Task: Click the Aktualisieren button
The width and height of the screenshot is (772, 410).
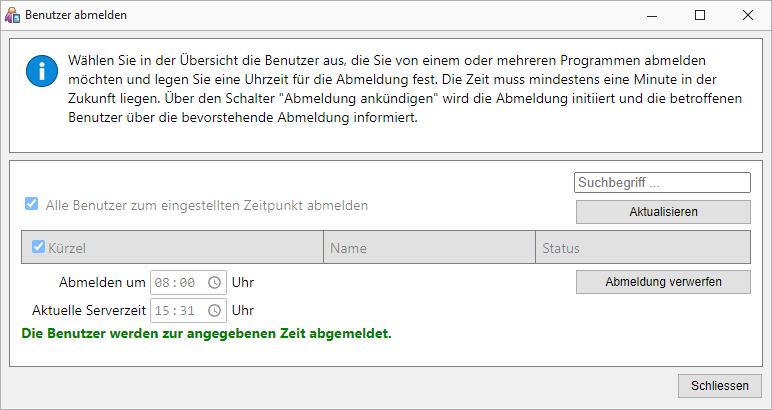Action: (663, 212)
